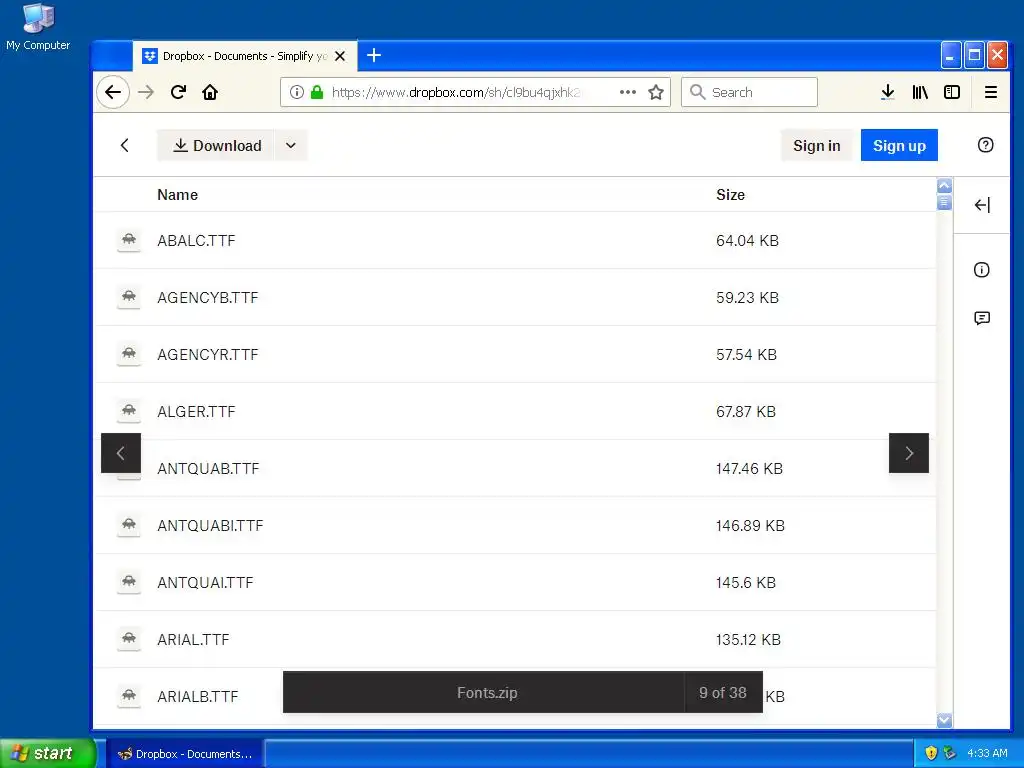1024x768 pixels.
Task: Click the 4:33 AM system clock
Action: tap(987, 753)
